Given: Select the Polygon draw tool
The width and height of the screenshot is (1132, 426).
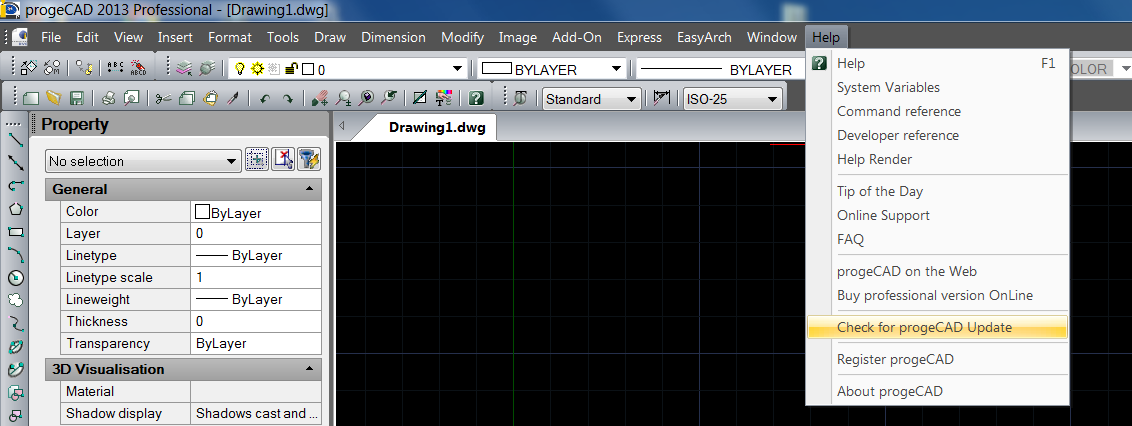Looking at the screenshot, I should point(15,209).
